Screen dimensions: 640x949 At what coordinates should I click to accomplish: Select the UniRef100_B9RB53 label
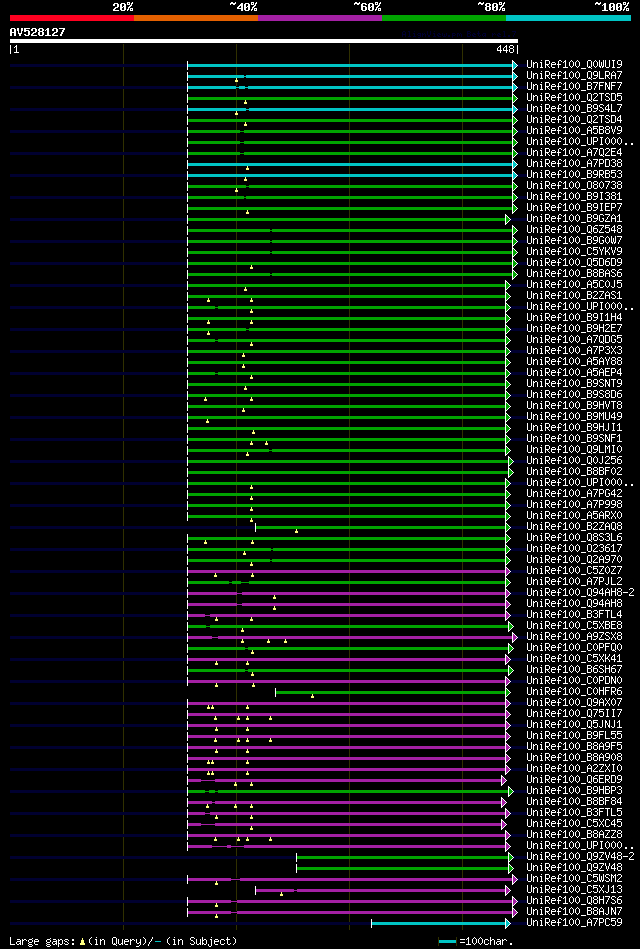pos(575,174)
